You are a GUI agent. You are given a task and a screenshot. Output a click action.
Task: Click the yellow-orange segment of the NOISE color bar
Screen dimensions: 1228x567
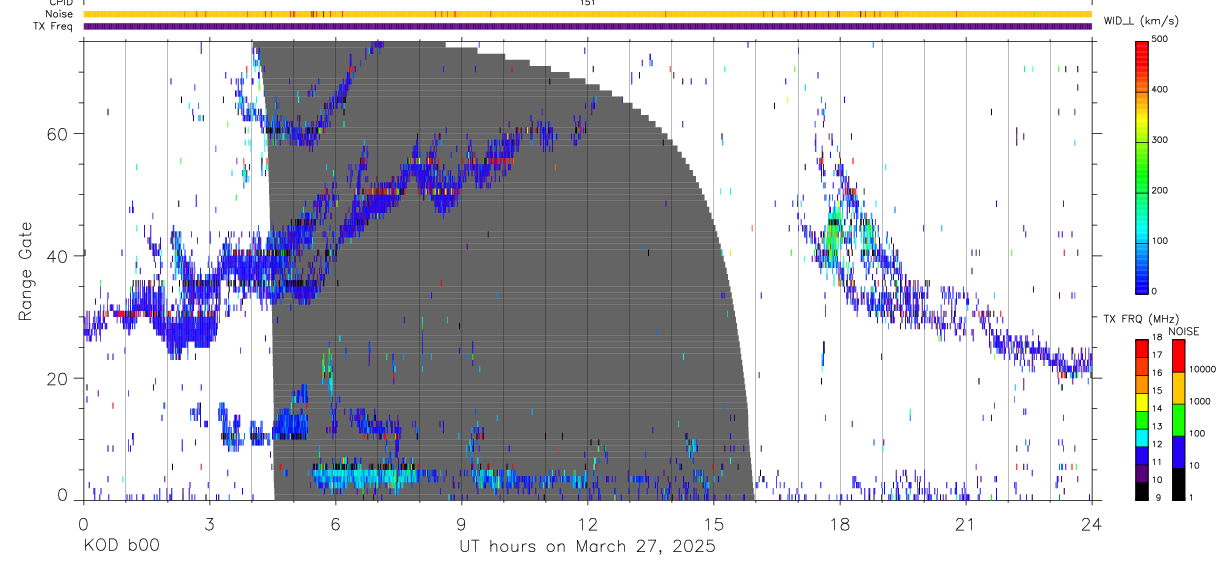[x=1178, y=388]
